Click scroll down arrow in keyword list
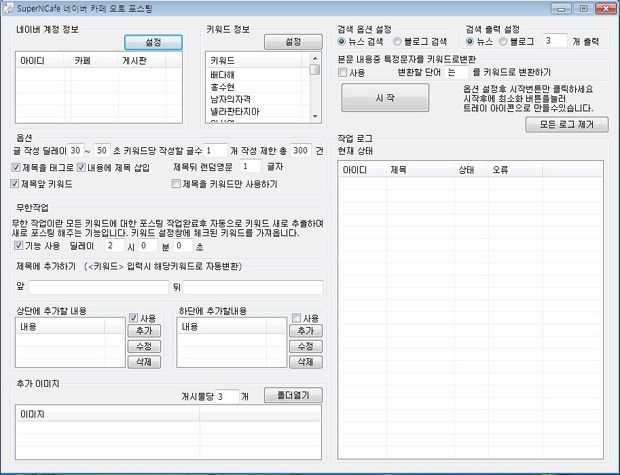The image size is (620, 475). [x=315, y=116]
